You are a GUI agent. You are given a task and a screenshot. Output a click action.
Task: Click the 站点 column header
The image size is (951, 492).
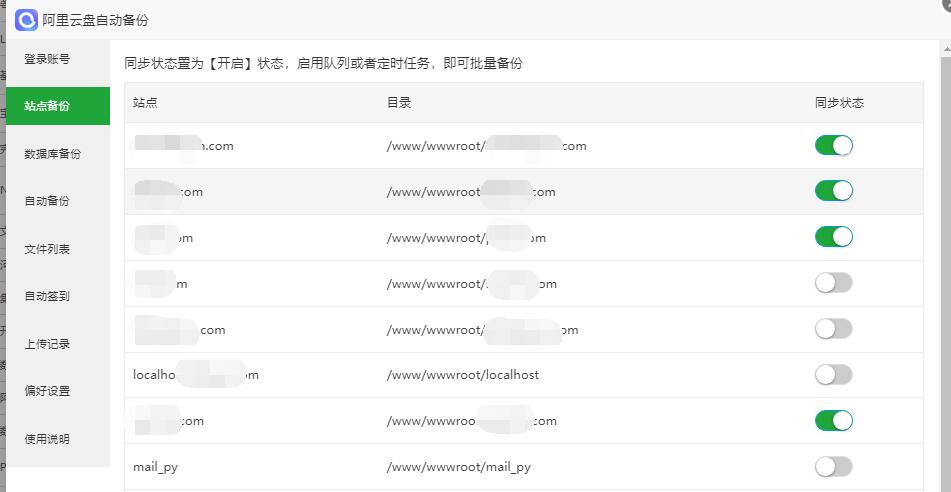(x=145, y=103)
